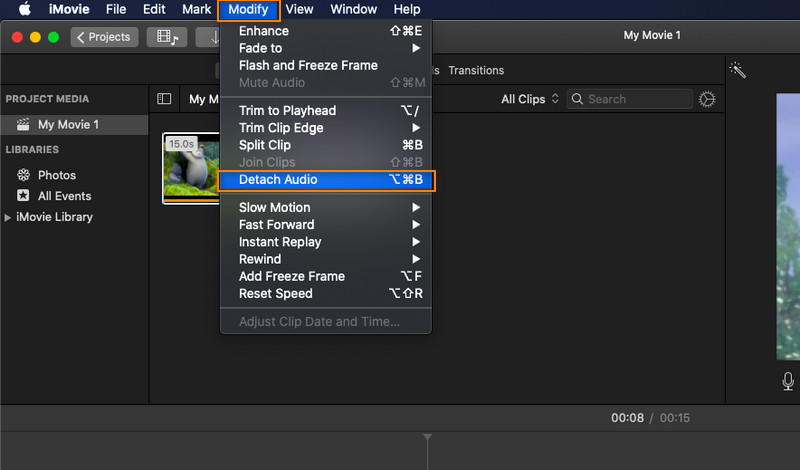Viewport: 800px width, 470px height.
Task: Open the View menu
Action: [299, 9]
